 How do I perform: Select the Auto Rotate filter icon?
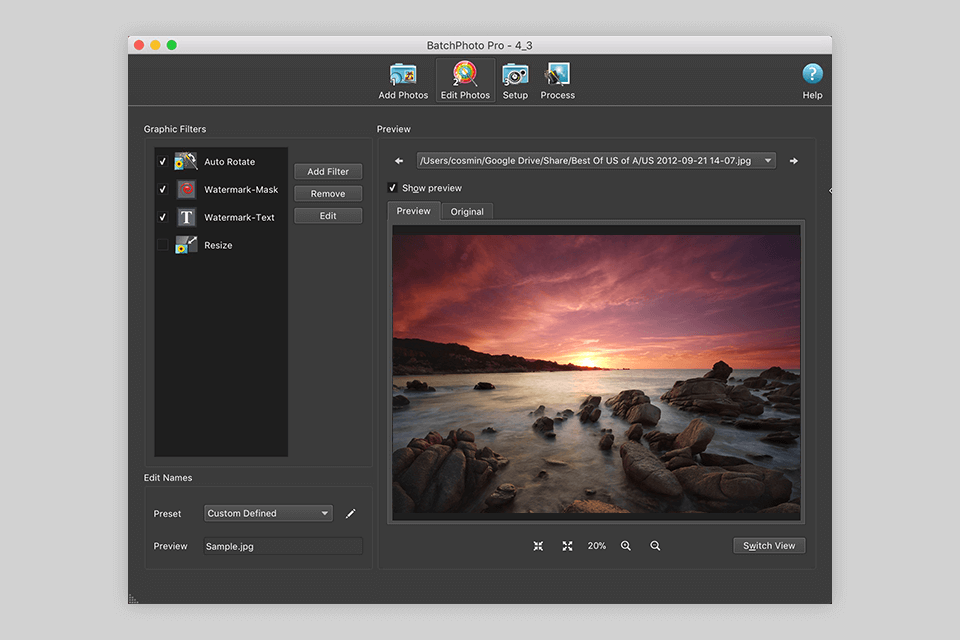pos(186,162)
